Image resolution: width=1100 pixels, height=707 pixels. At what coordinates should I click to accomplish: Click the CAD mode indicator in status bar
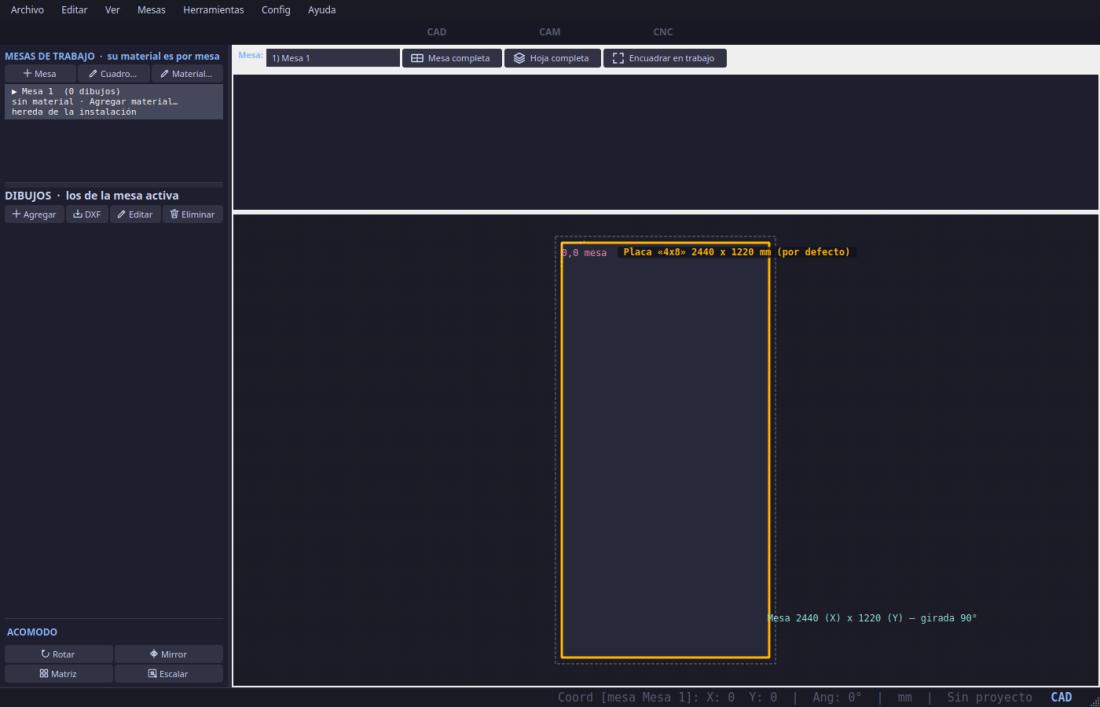pos(1061,697)
